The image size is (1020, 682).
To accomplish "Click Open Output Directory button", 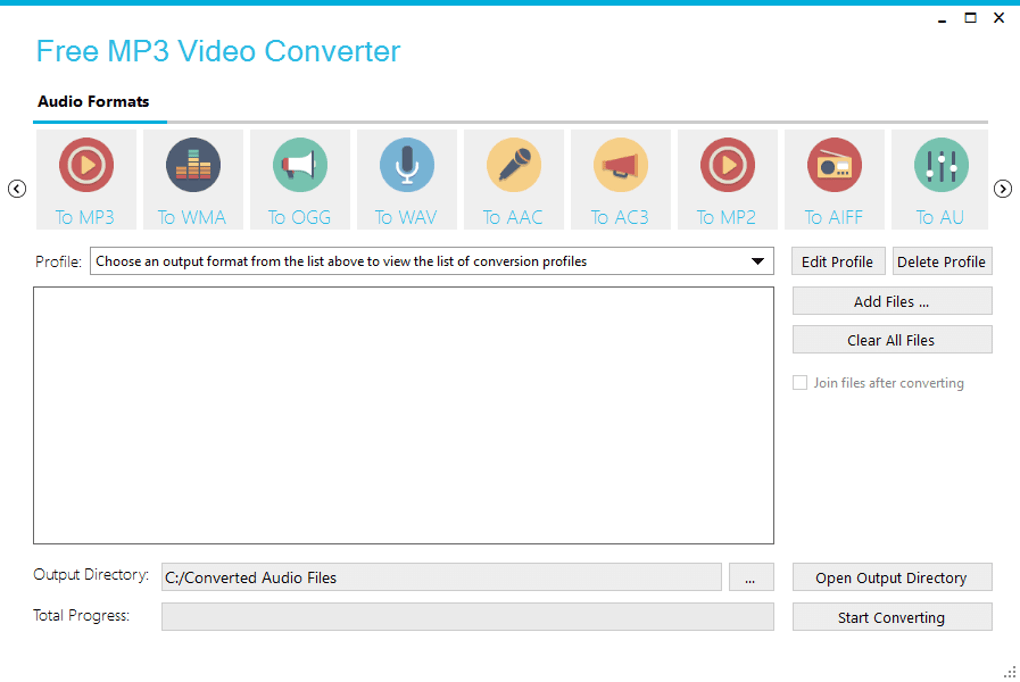I will click(x=892, y=577).
